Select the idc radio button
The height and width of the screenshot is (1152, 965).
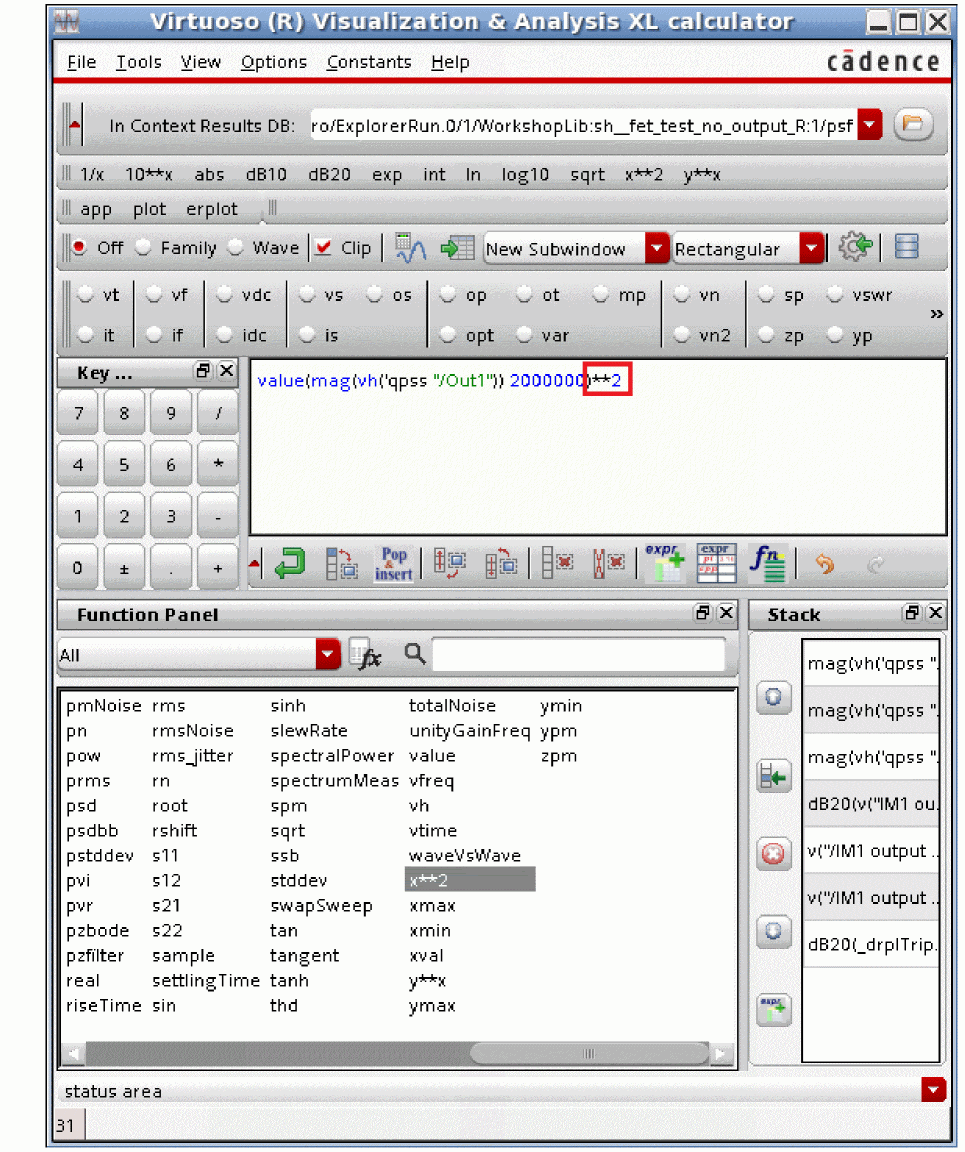(225, 335)
